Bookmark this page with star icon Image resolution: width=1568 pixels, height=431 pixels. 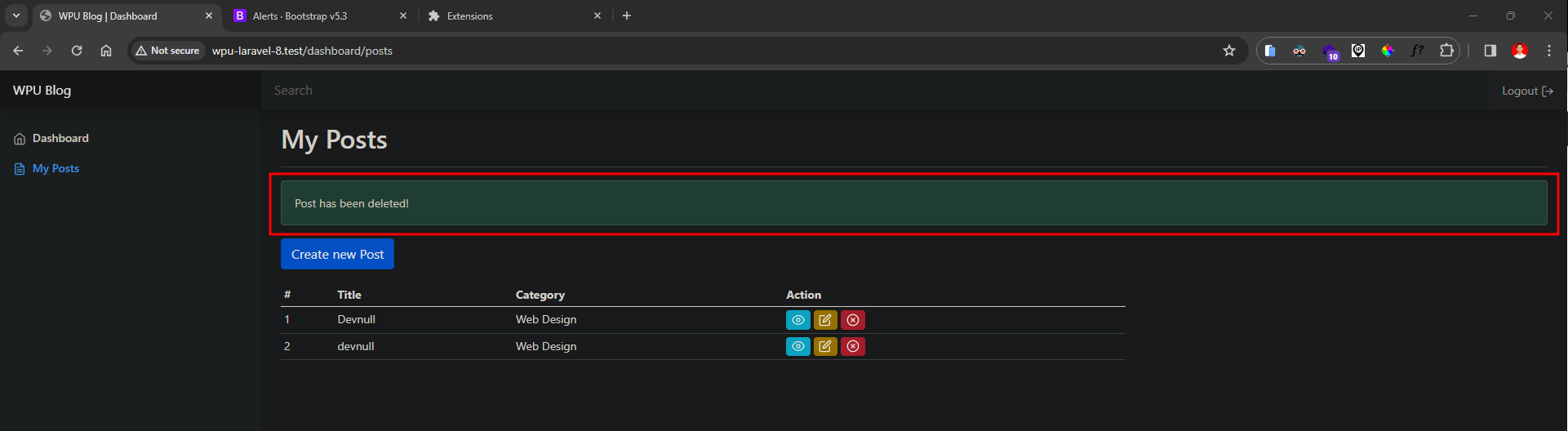click(1228, 51)
